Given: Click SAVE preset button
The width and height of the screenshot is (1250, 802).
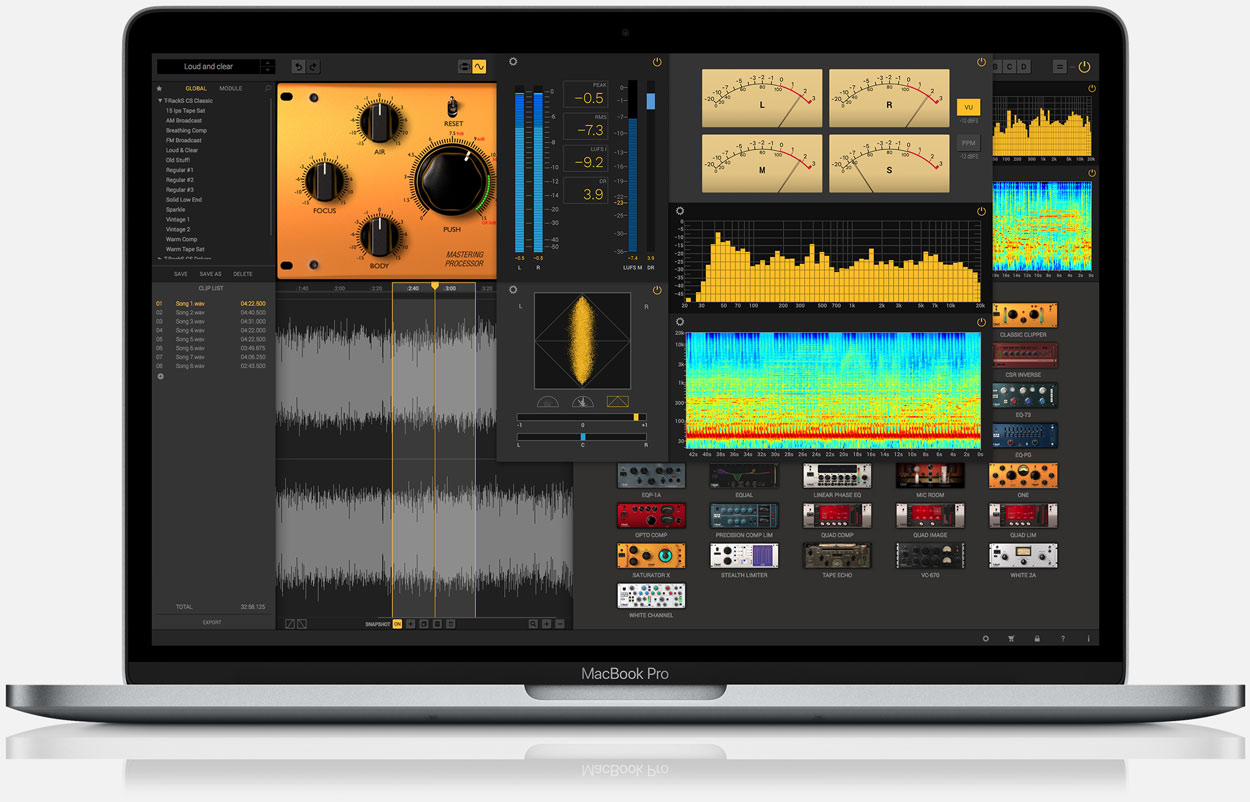Looking at the screenshot, I should click(x=181, y=274).
